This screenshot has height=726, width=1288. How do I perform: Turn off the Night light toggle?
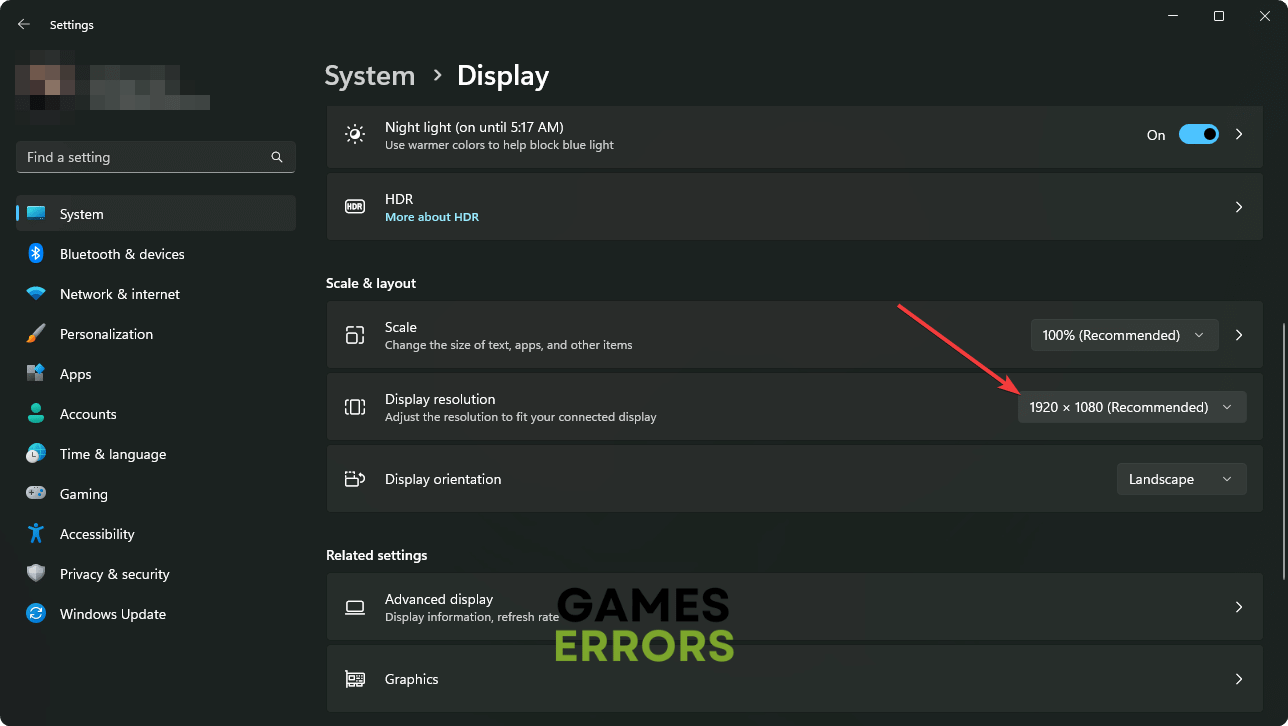[x=1198, y=135]
